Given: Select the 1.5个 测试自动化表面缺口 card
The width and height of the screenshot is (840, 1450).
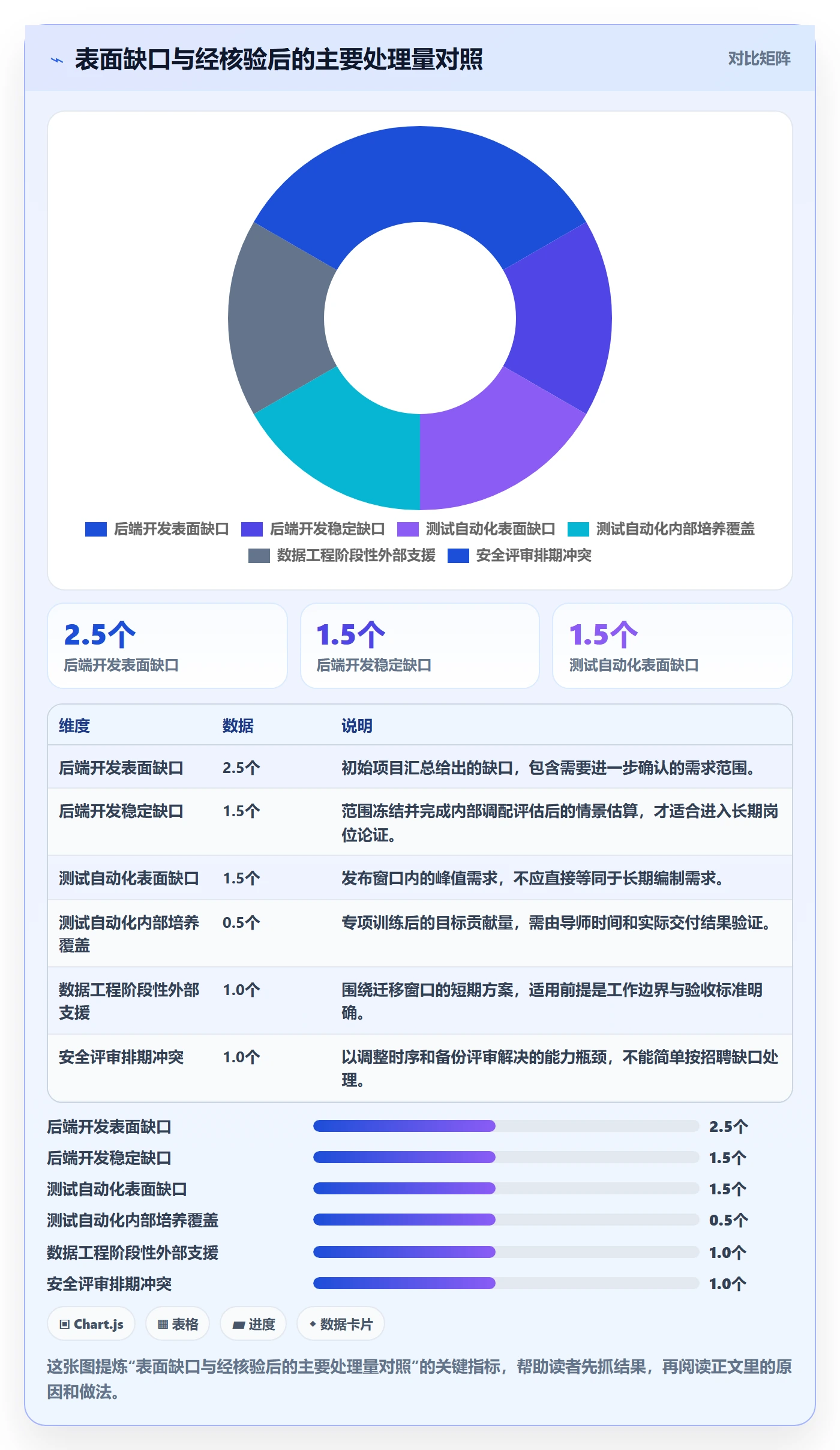Looking at the screenshot, I should [x=673, y=646].
